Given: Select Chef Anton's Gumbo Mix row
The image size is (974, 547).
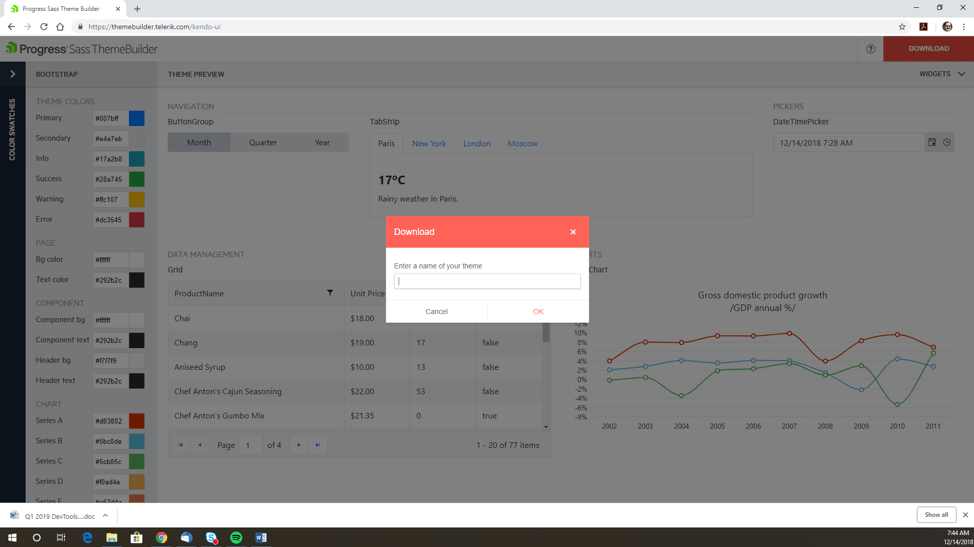Looking at the screenshot, I should coord(355,416).
